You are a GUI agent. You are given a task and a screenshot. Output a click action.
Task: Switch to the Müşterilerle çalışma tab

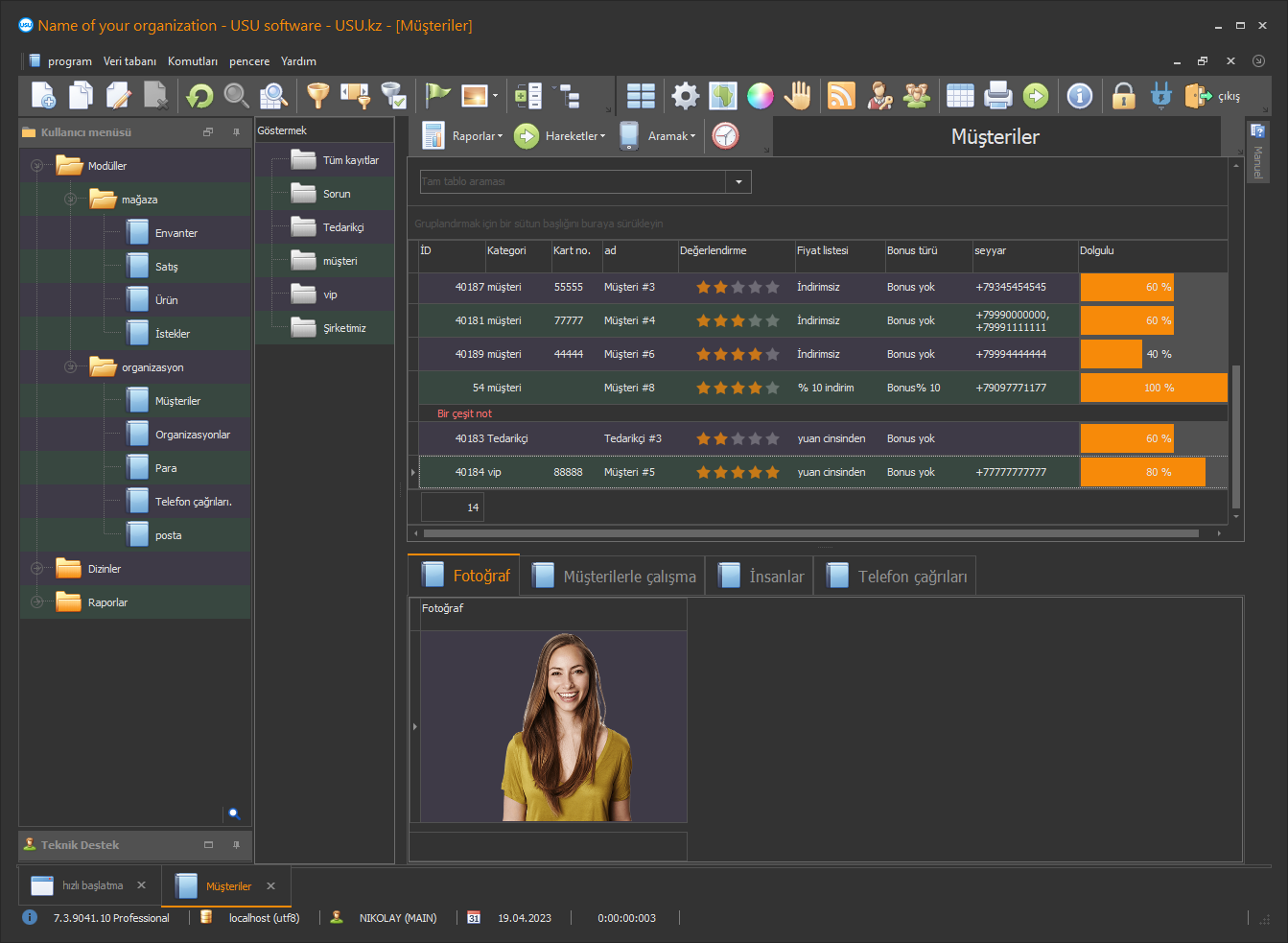click(613, 576)
